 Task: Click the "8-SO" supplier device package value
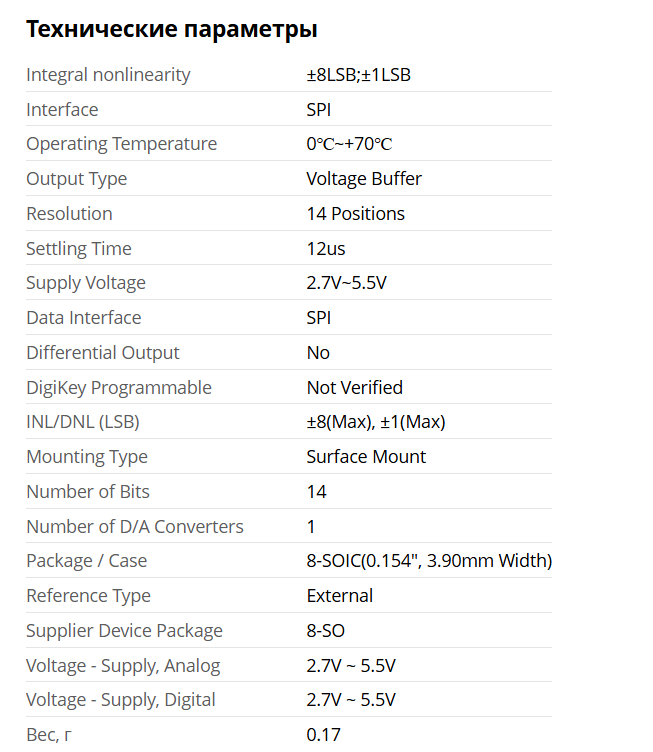(x=326, y=631)
